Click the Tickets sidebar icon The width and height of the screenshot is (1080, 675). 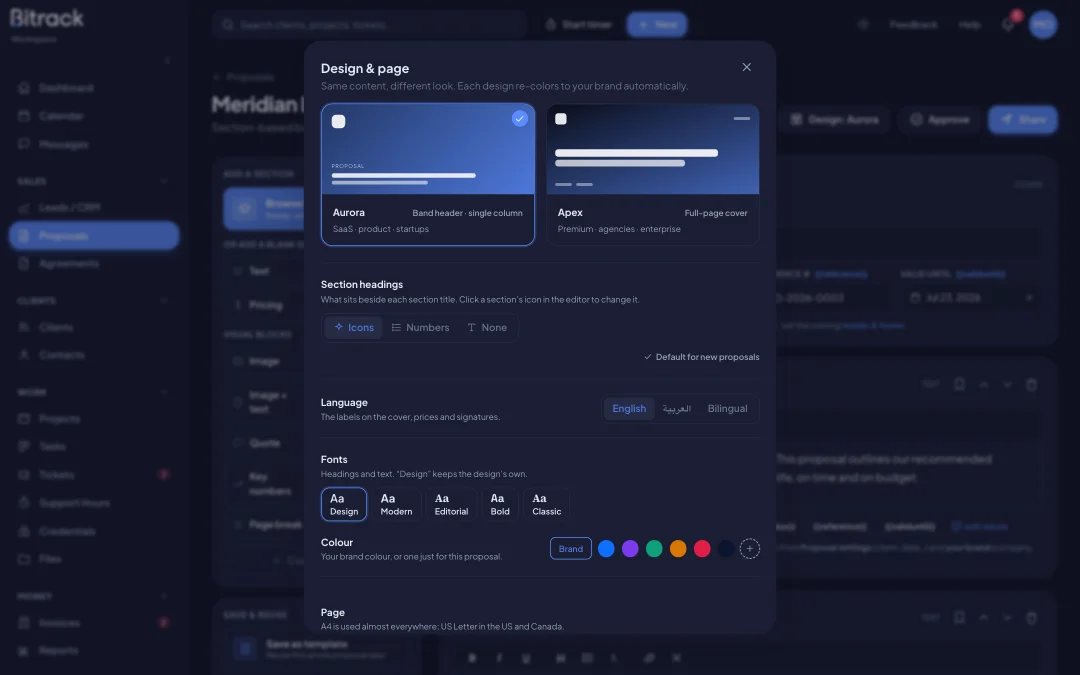click(24, 475)
